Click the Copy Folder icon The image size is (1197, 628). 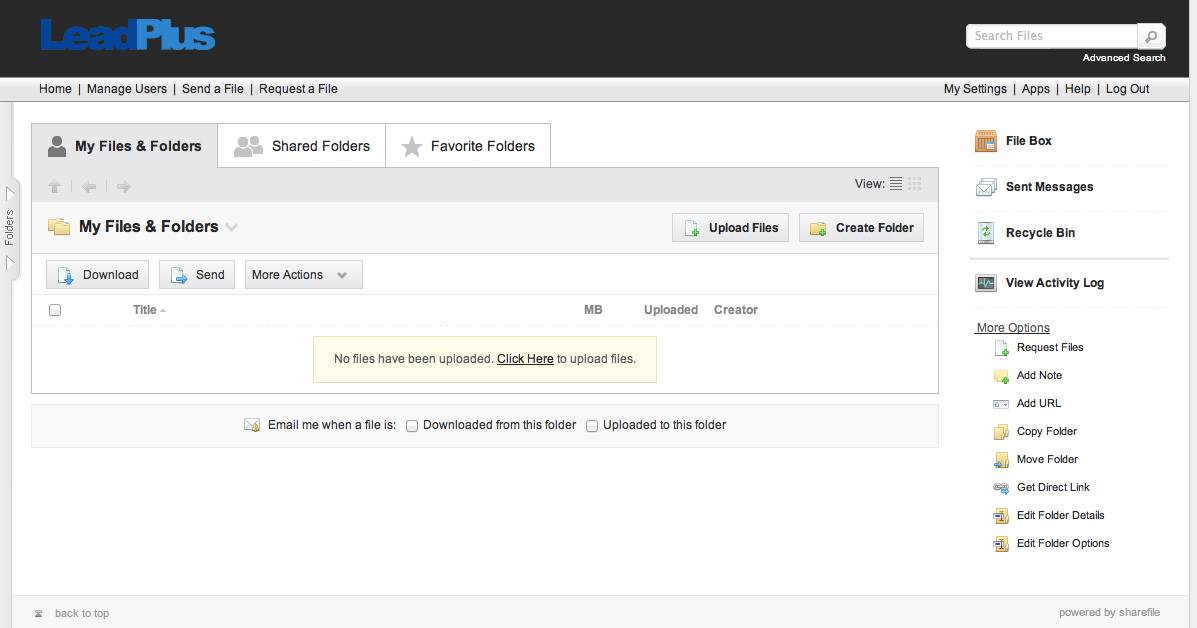[1001, 432]
